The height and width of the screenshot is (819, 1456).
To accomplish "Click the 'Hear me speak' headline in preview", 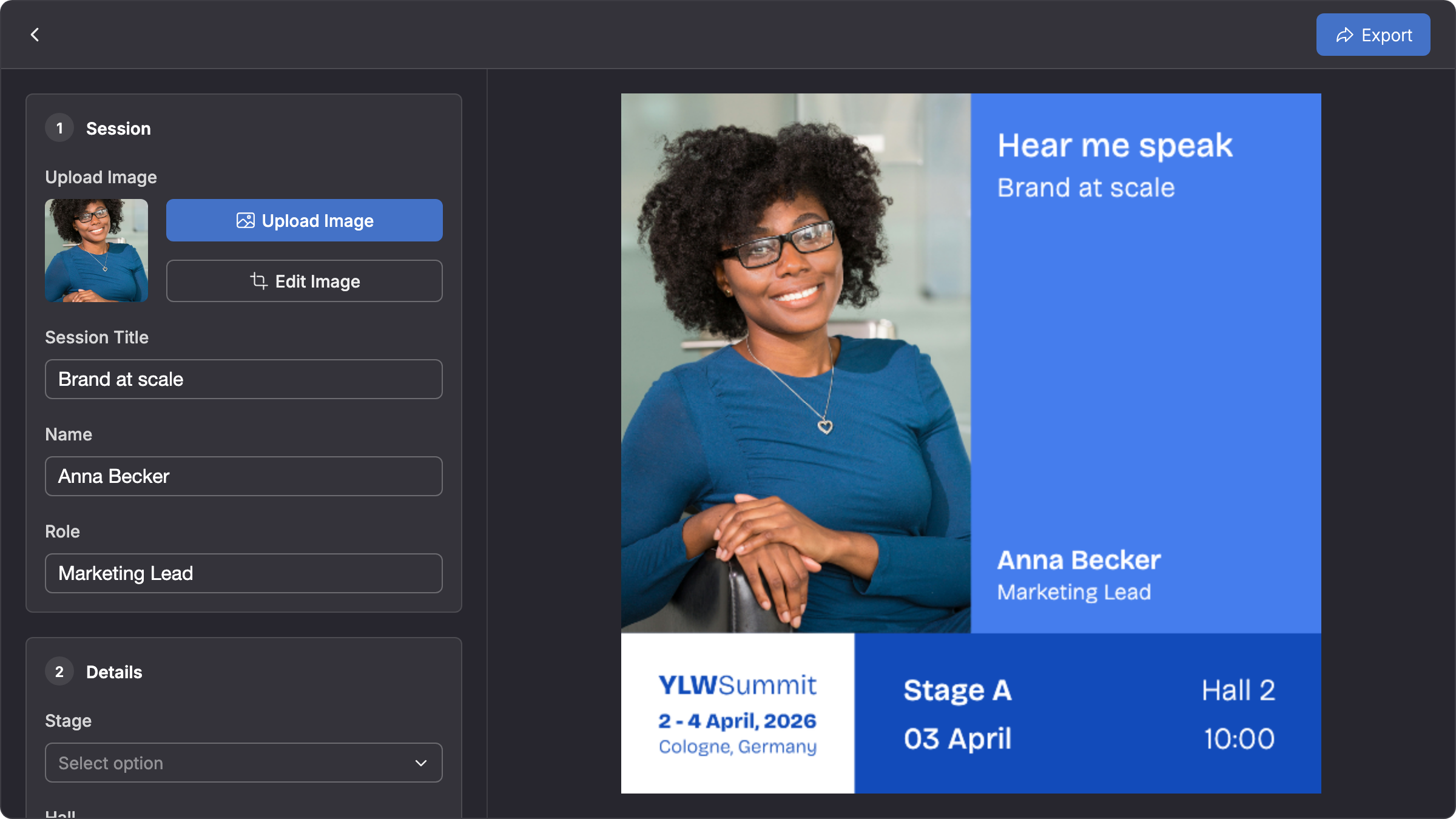I will click(x=1115, y=146).
